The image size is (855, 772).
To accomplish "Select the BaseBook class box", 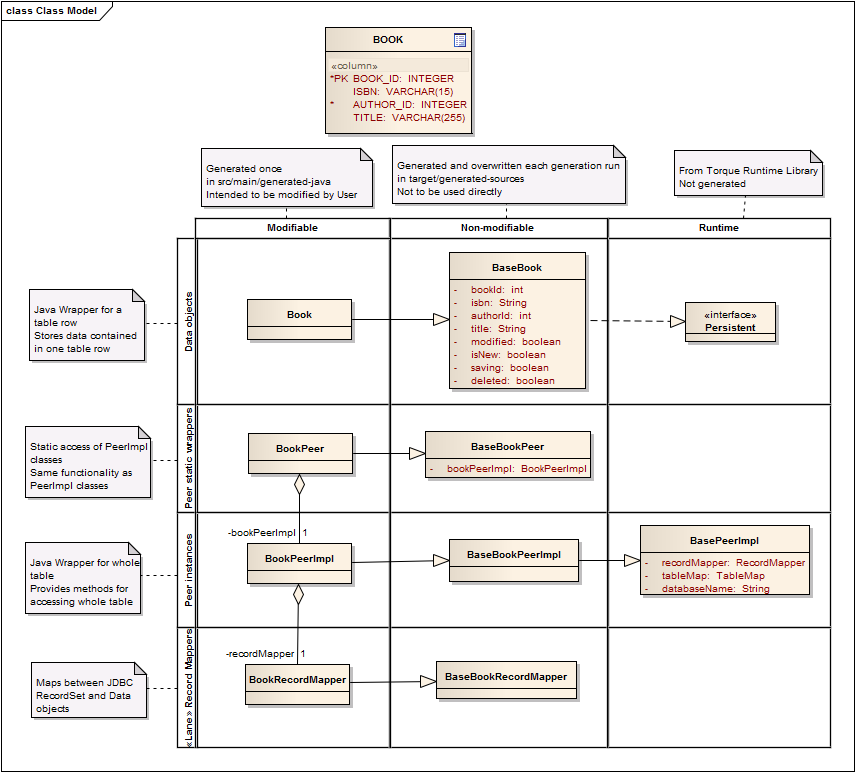I will pos(517,268).
